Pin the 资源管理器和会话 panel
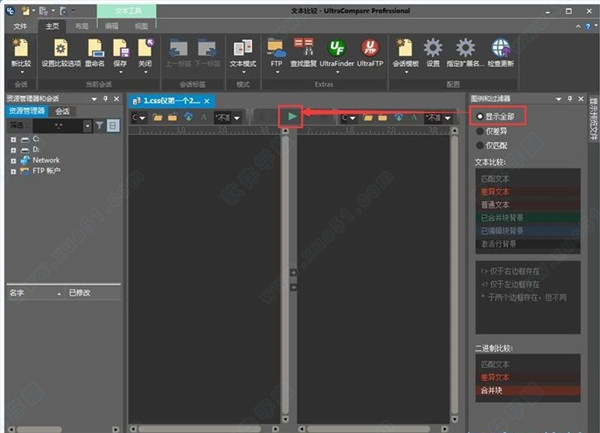The height and width of the screenshot is (433, 600). [105, 99]
